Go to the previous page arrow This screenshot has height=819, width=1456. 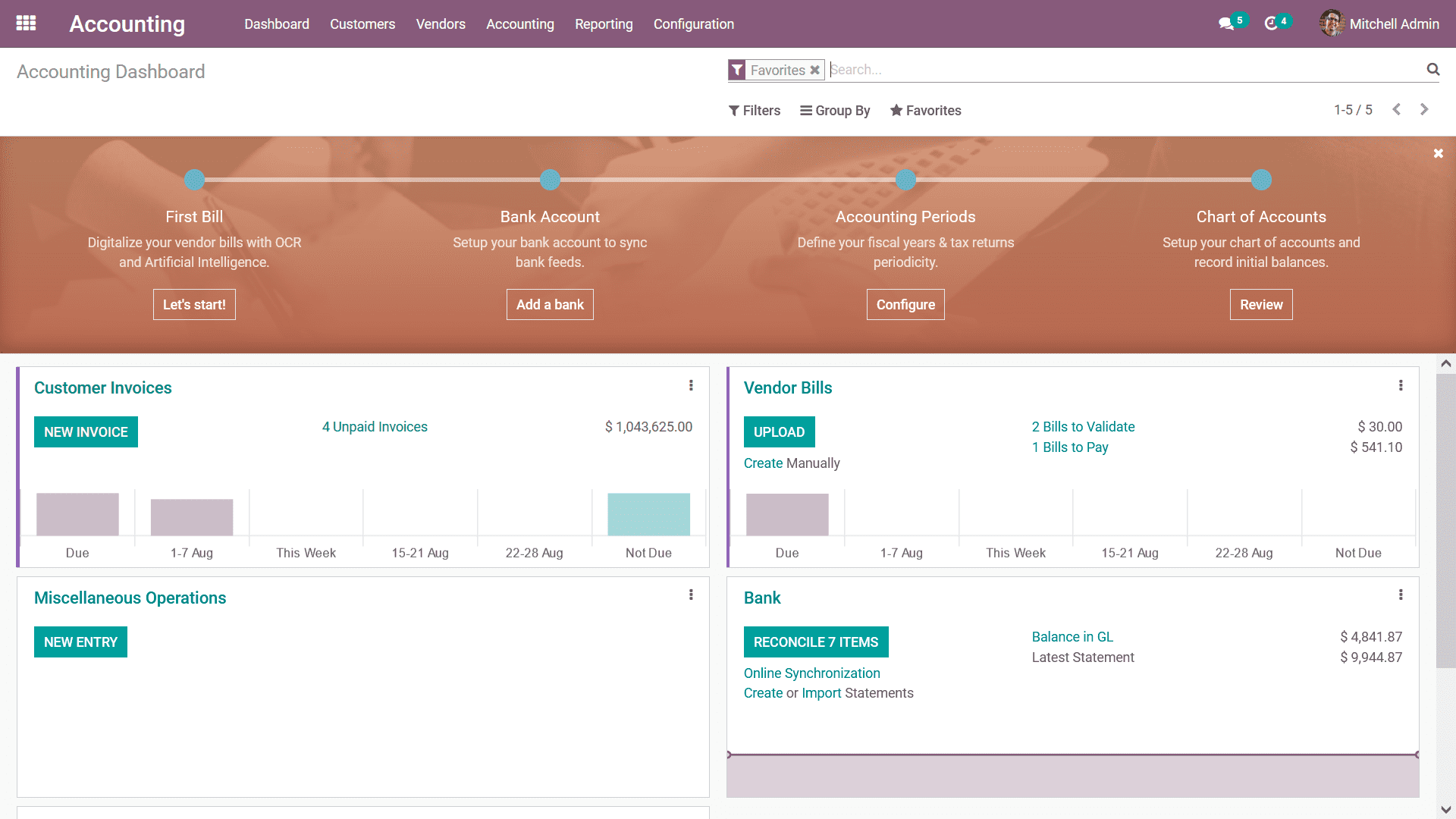[x=1396, y=110]
